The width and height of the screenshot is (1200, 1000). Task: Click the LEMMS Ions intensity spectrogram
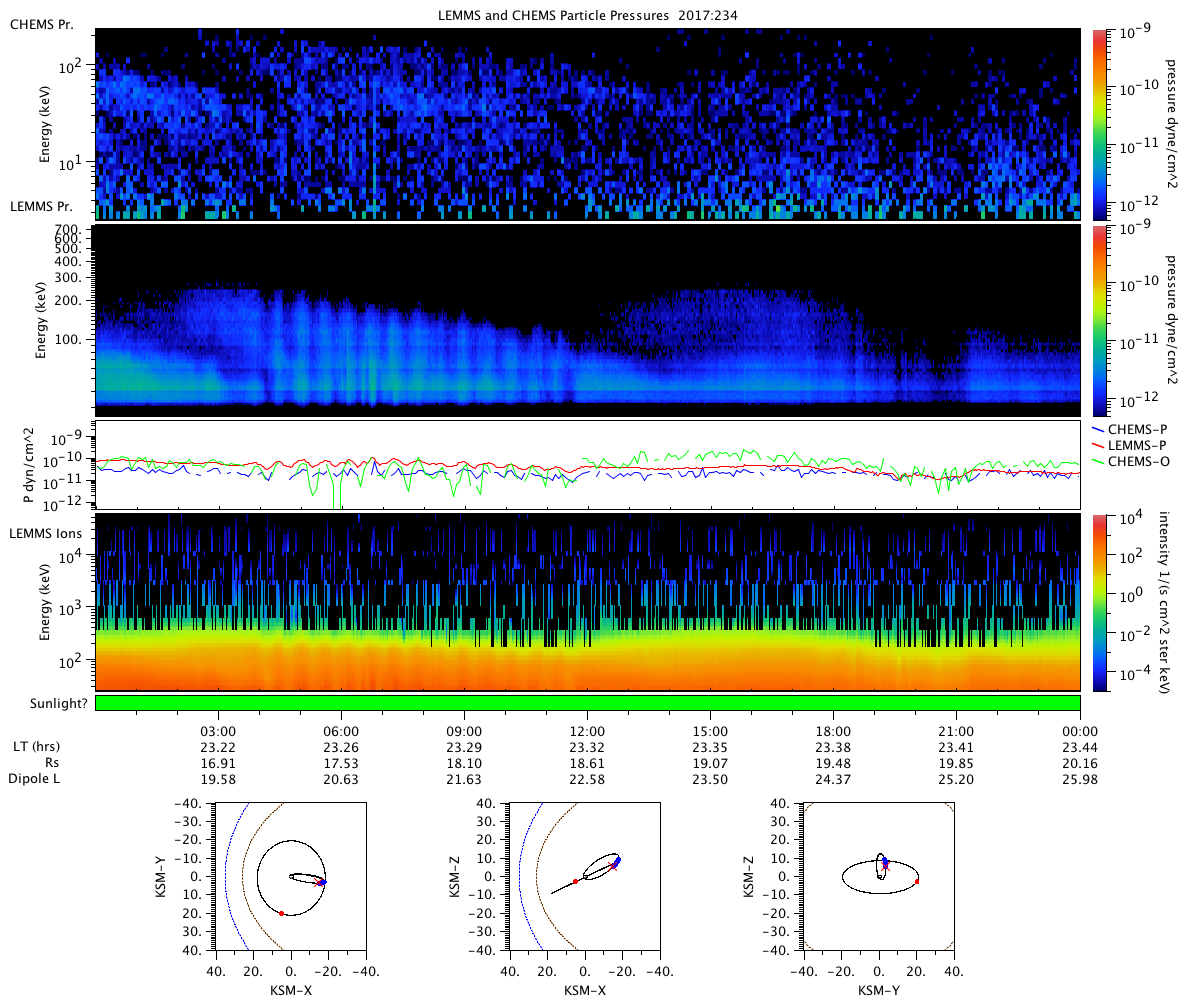click(588, 602)
